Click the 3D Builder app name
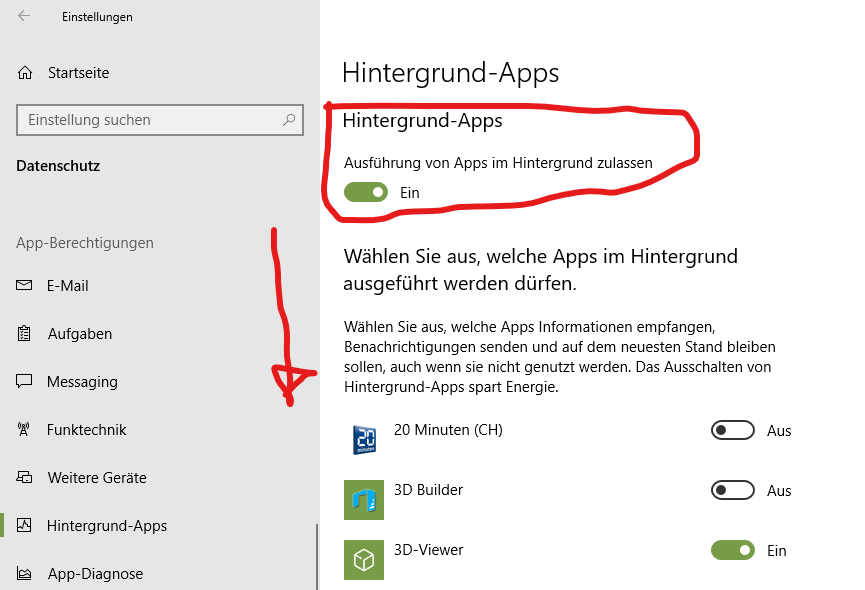The width and height of the screenshot is (865, 590). (428, 490)
